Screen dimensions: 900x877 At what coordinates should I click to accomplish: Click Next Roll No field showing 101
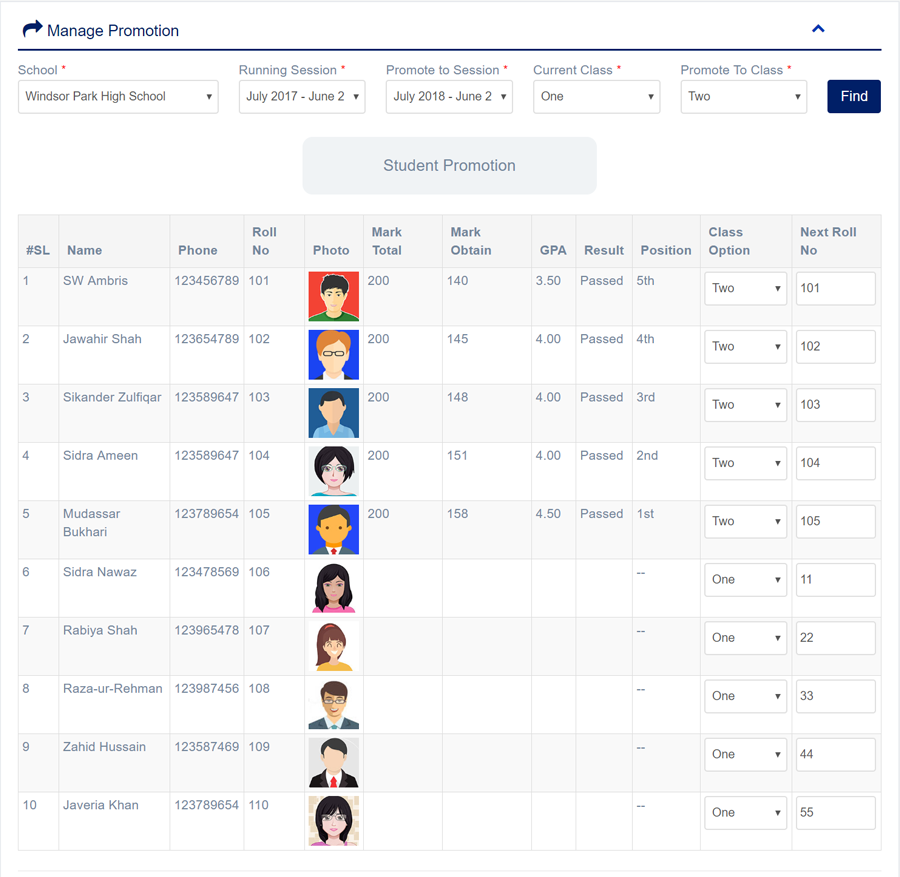coord(835,289)
